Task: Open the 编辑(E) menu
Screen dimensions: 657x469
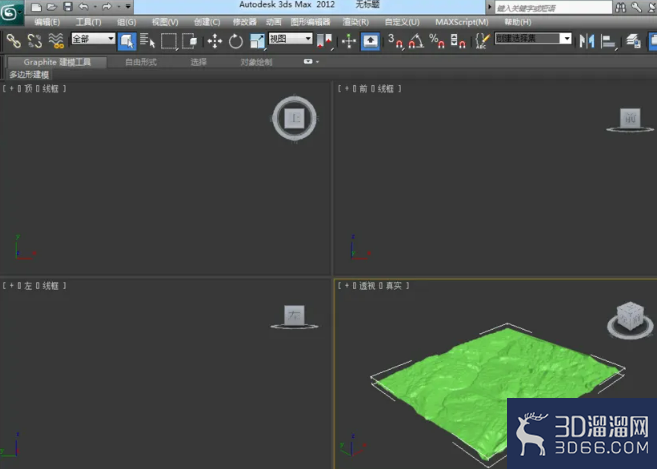Action: pos(47,22)
